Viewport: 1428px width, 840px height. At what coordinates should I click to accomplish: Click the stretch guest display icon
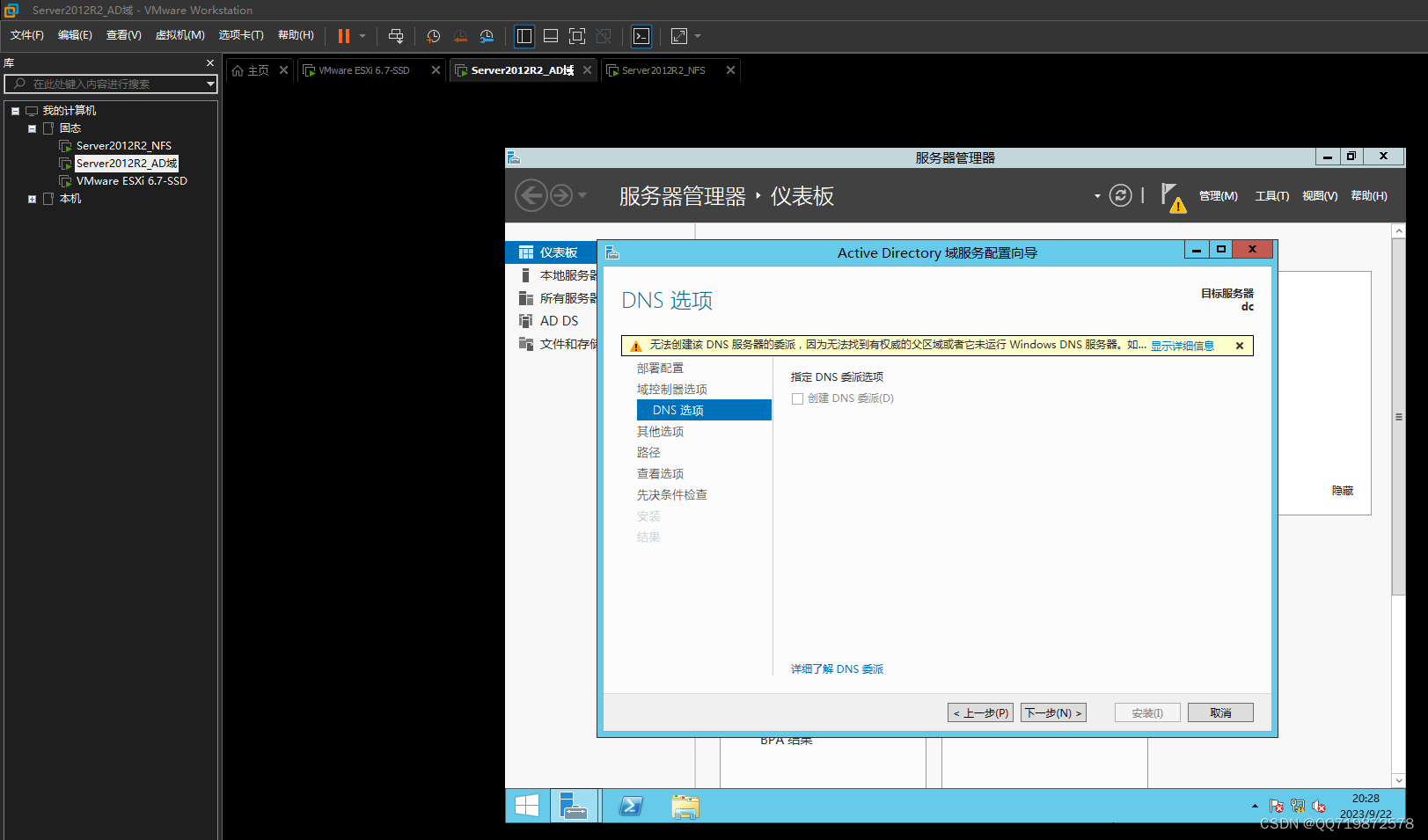tap(679, 36)
